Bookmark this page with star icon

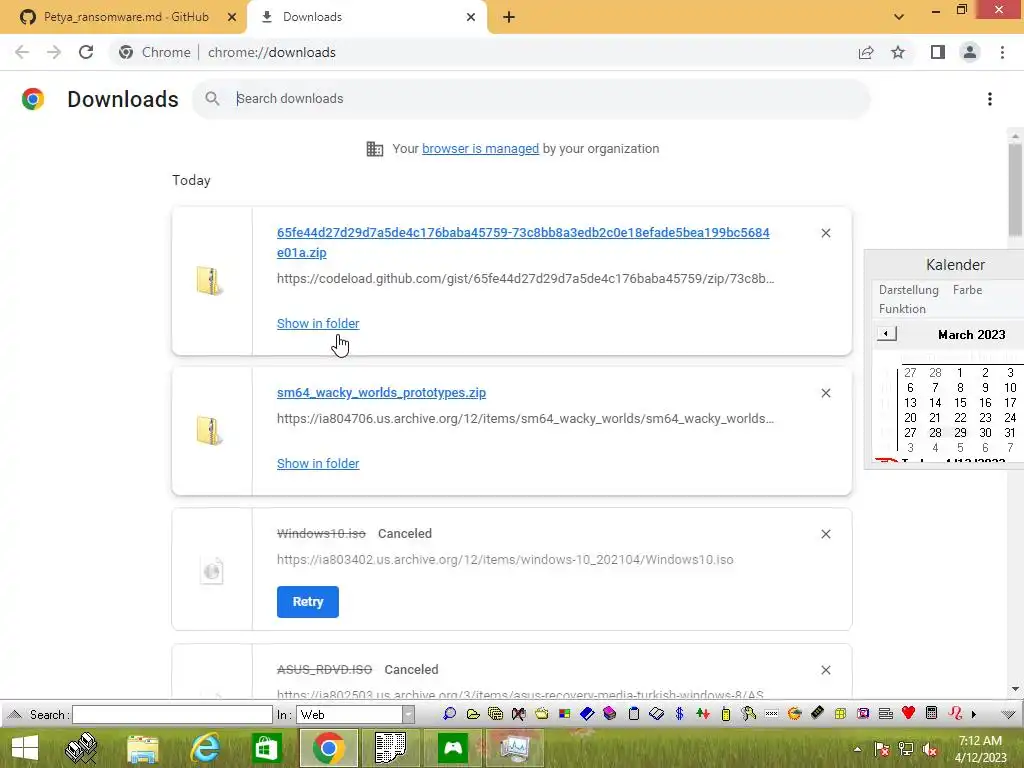[898, 52]
